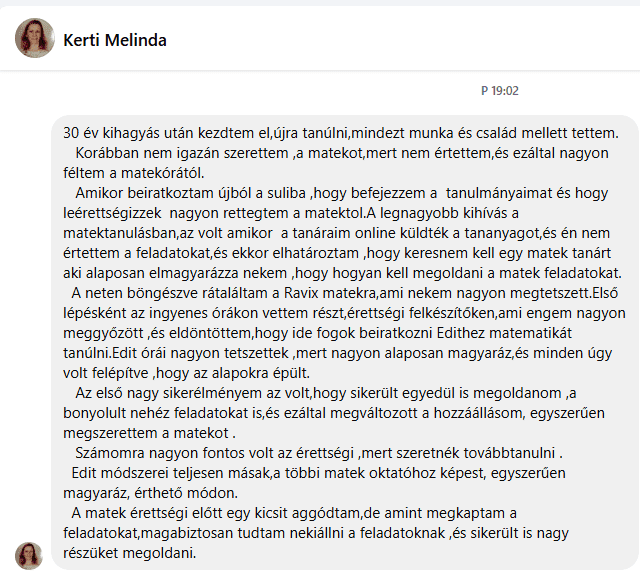Click the line starting 'A matek érettségi előtt'
The height and width of the screenshot is (574, 640).
click(x=294, y=513)
